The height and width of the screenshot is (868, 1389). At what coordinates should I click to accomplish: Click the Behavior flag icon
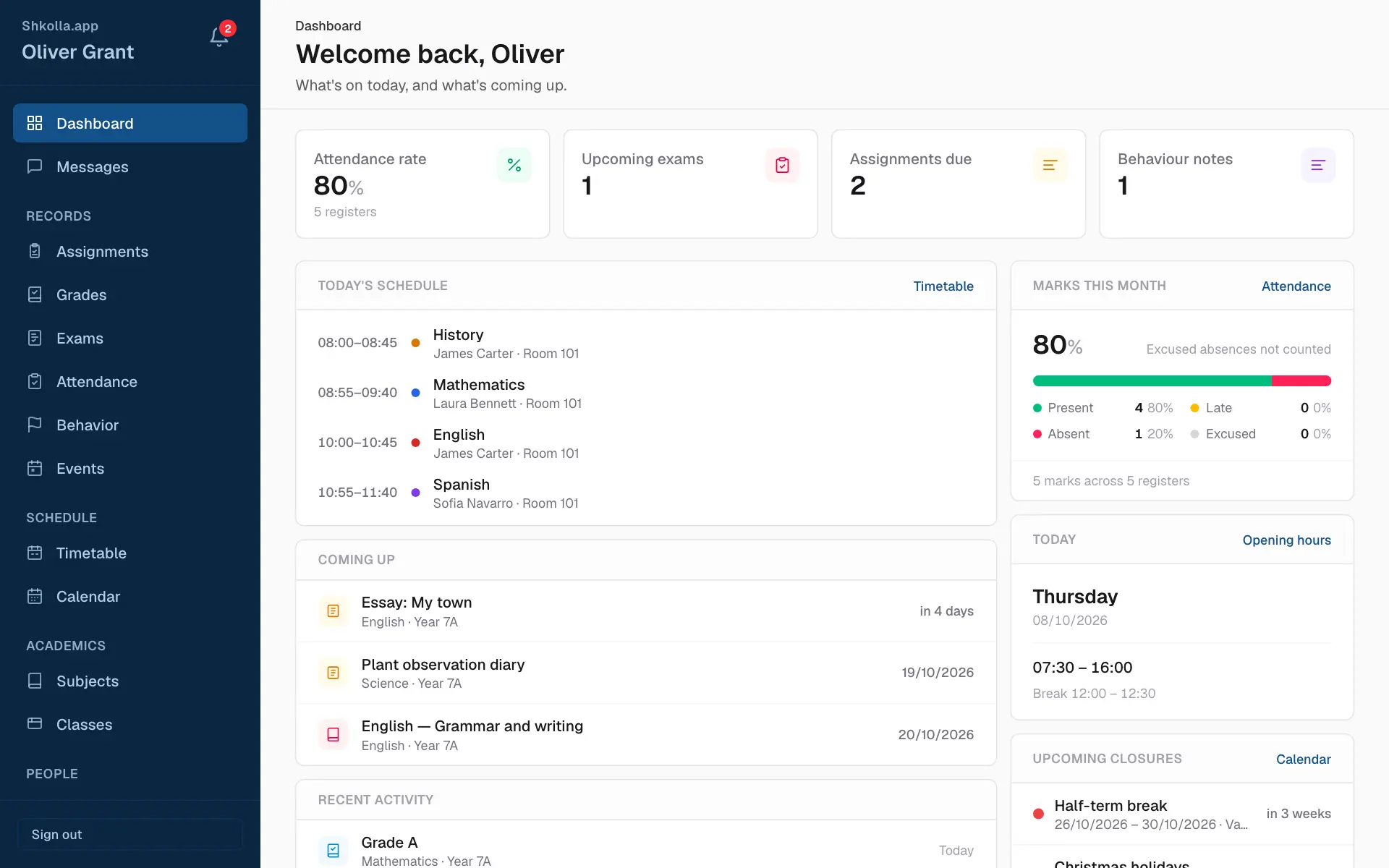(x=35, y=425)
